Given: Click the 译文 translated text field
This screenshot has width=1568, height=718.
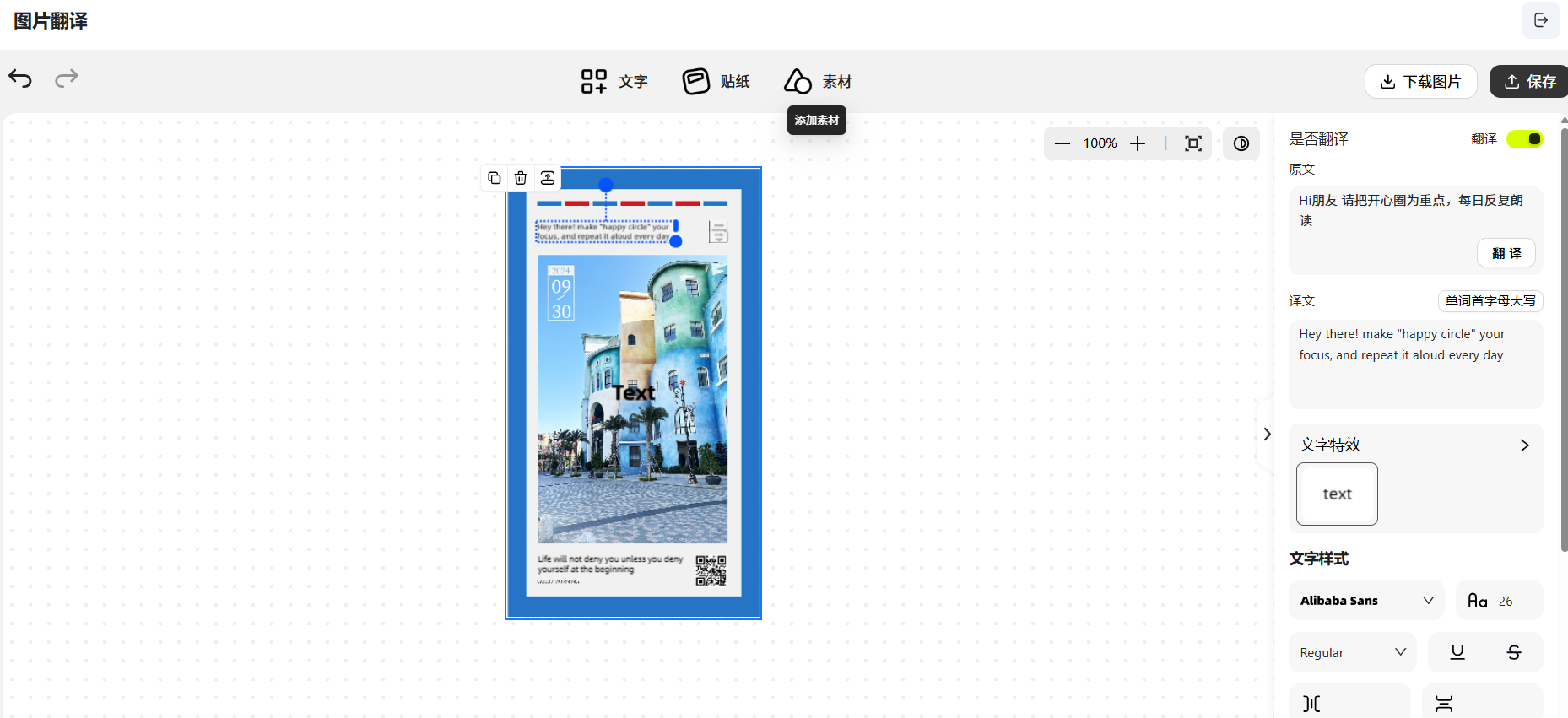Looking at the screenshot, I should coord(1415,364).
